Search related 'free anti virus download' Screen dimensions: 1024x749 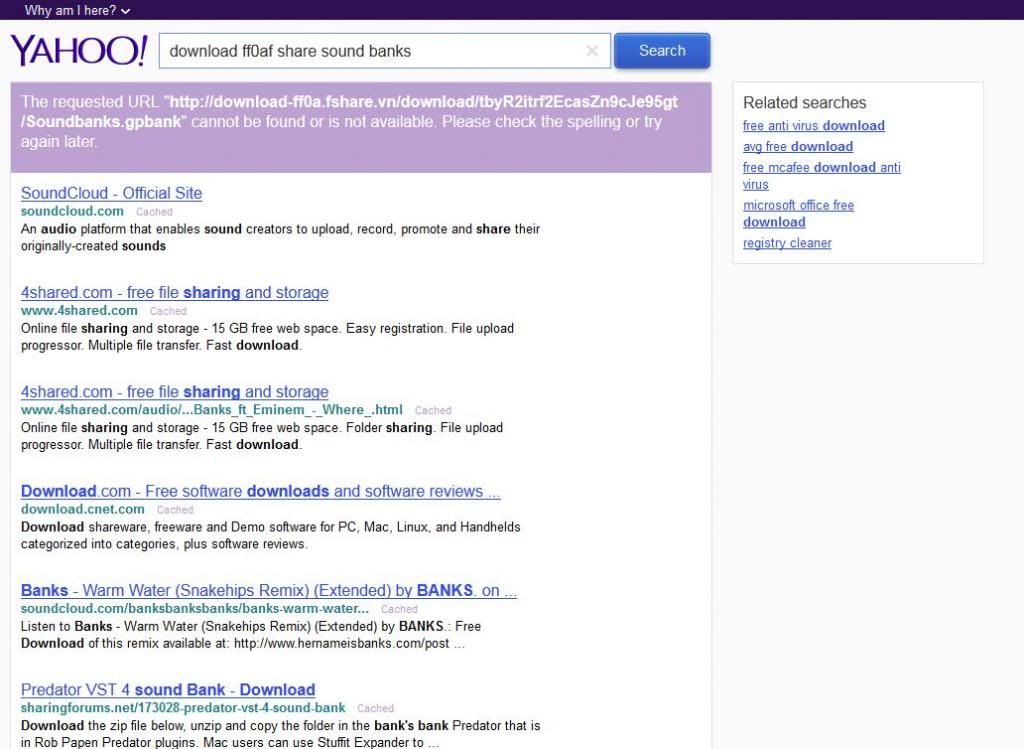(x=814, y=125)
